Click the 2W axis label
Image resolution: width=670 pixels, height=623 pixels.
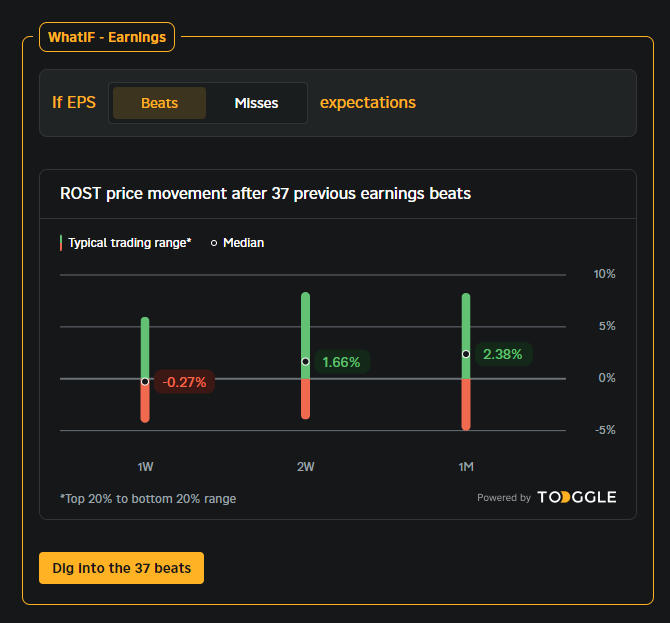[x=306, y=467]
